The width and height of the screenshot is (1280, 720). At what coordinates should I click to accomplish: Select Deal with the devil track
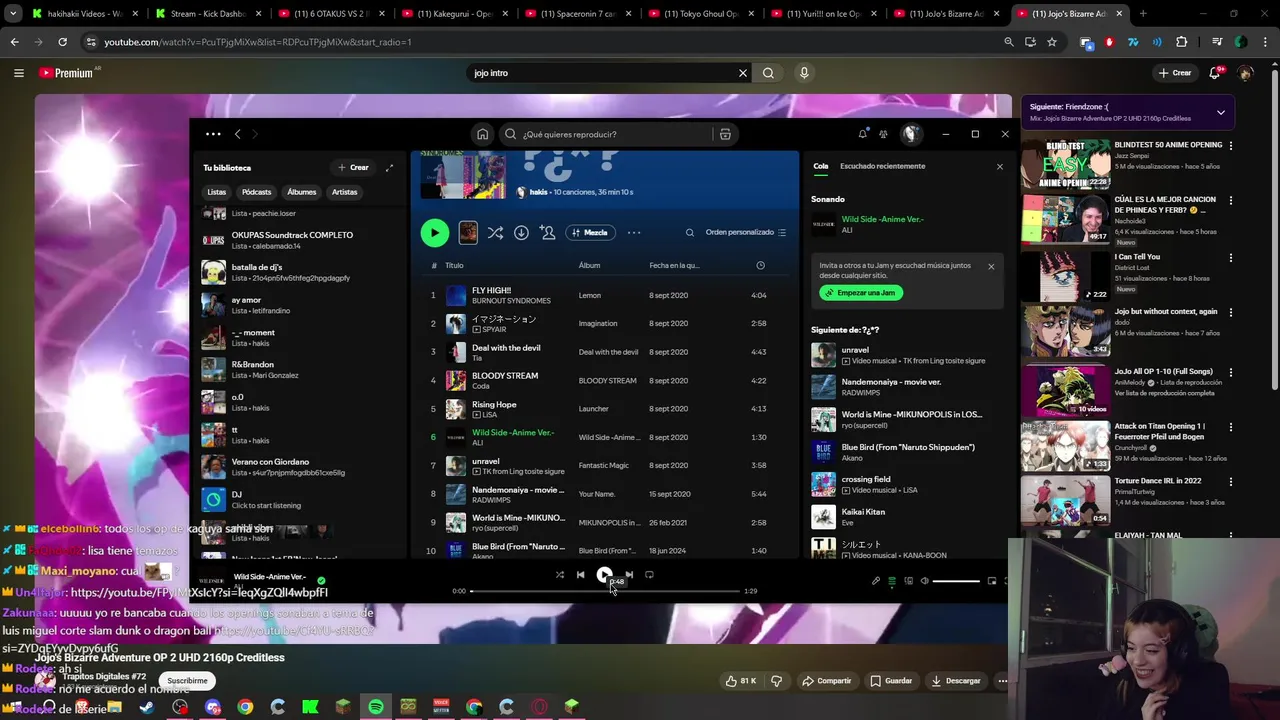[x=605, y=352]
